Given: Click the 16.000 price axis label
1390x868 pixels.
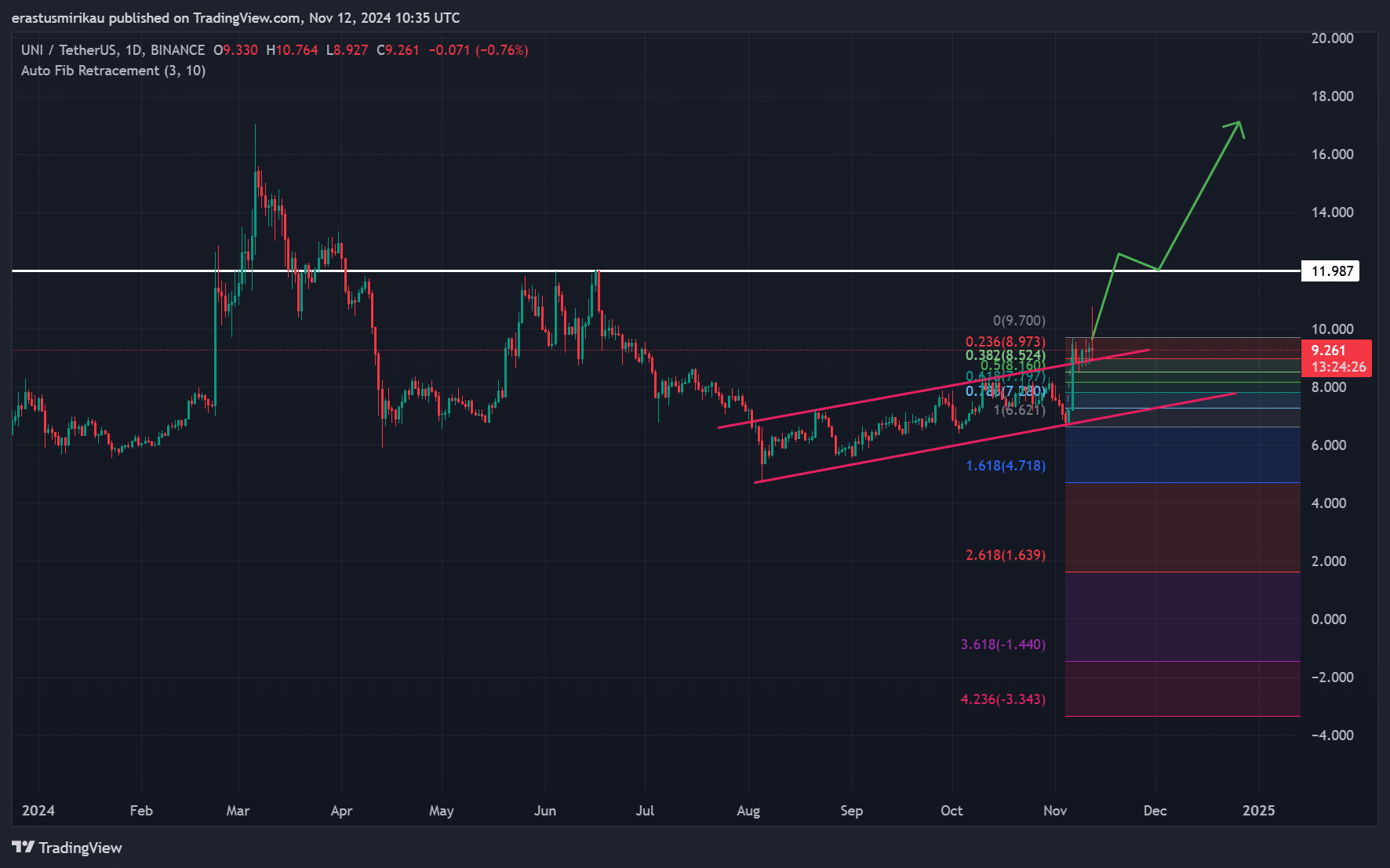Looking at the screenshot, I should pos(1332,154).
